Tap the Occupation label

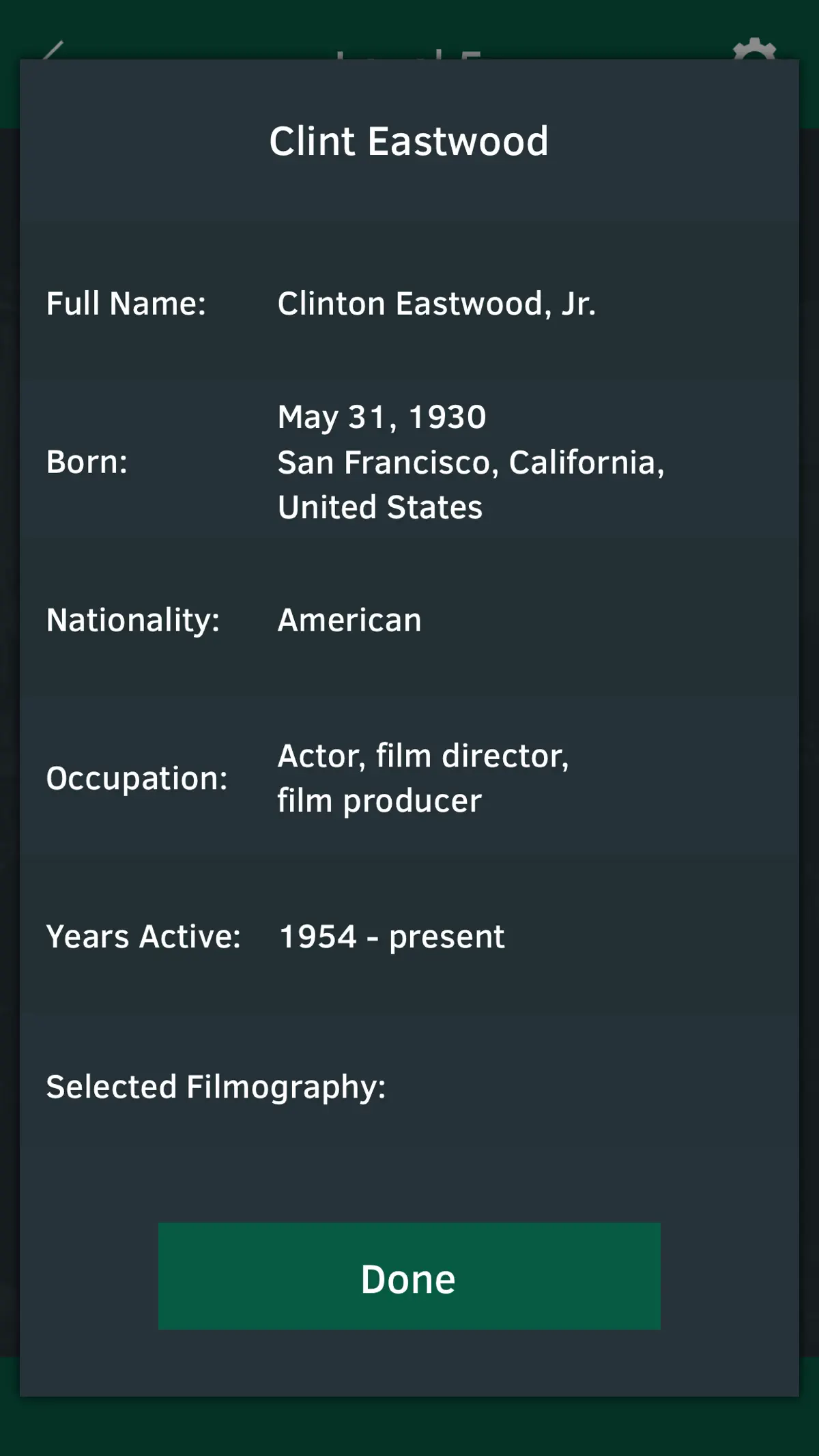[136, 779]
